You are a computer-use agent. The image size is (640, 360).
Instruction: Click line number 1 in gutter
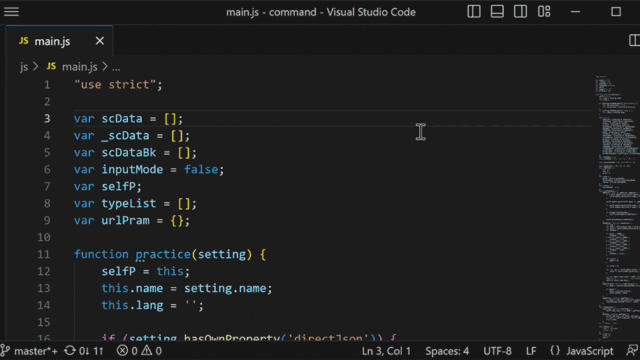tap(47, 85)
